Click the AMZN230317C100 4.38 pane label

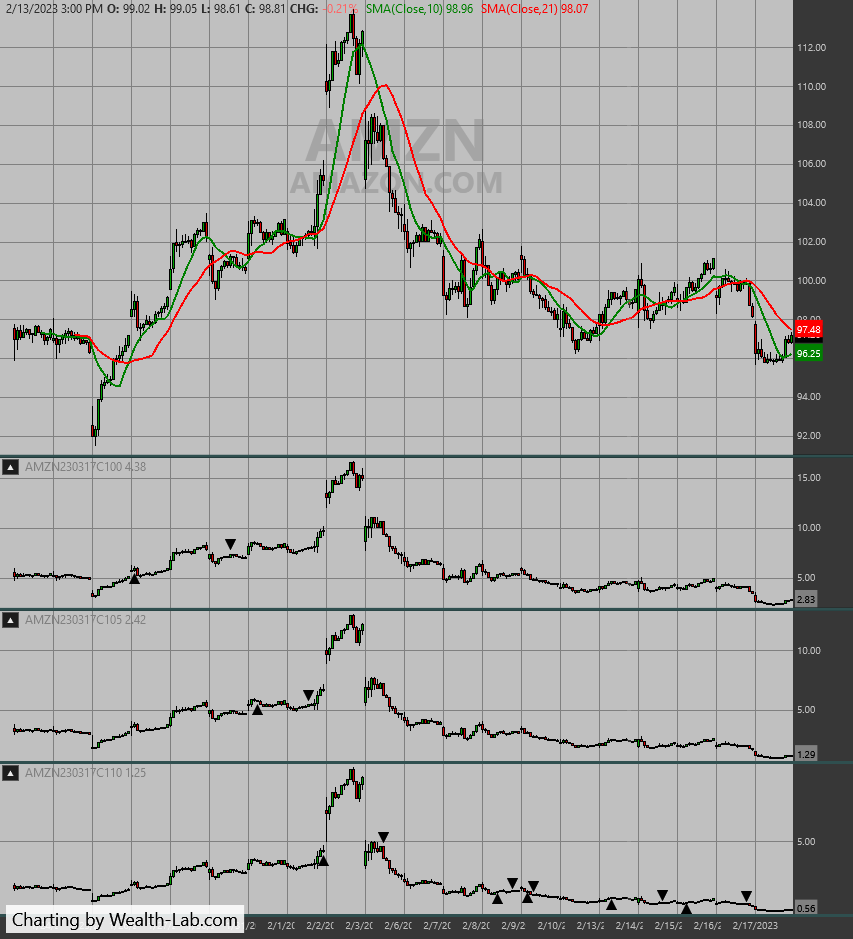click(x=85, y=467)
